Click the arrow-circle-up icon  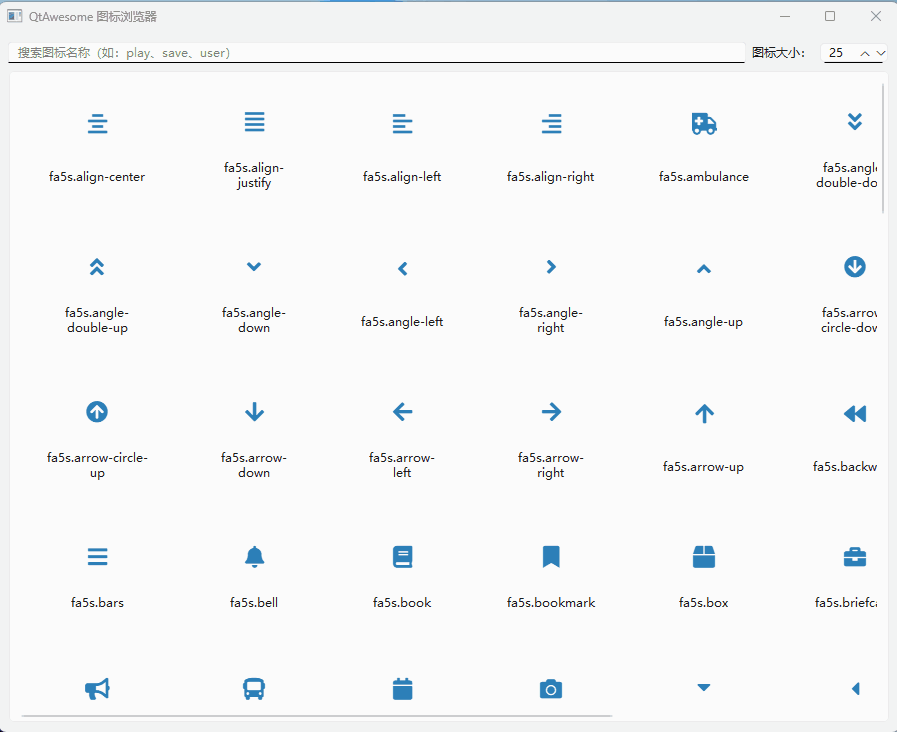(97, 412)
